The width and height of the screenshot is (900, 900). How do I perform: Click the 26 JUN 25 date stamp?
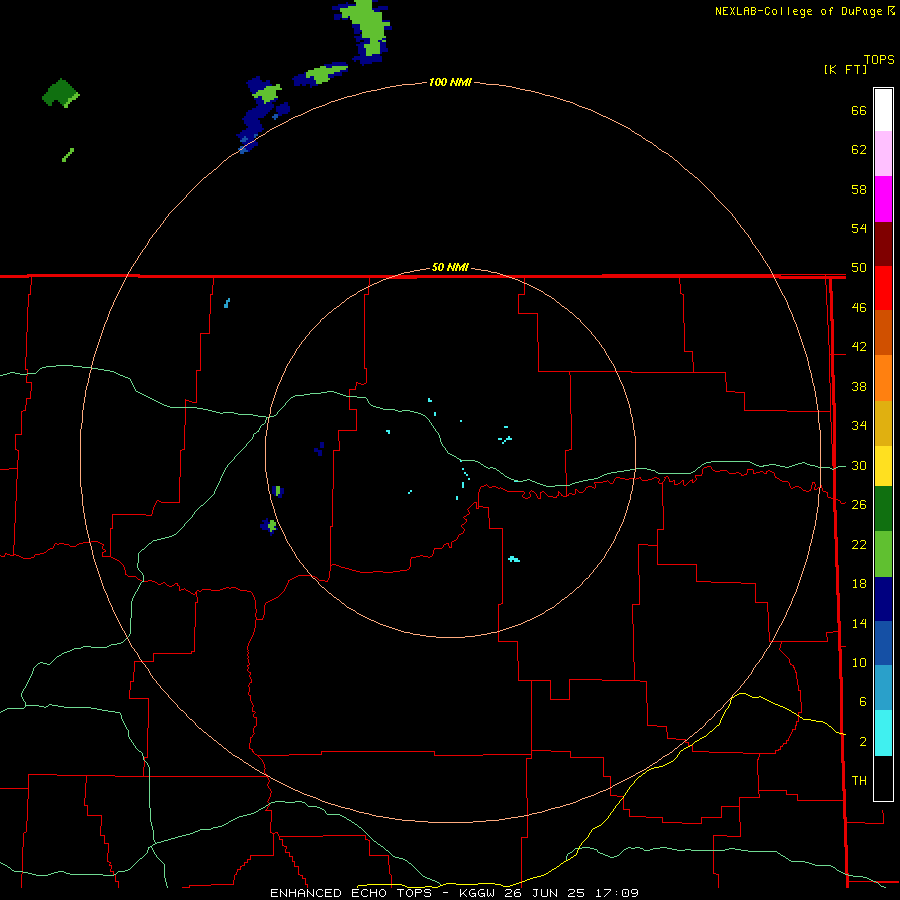pyautogui.click(x=546, y=893)
